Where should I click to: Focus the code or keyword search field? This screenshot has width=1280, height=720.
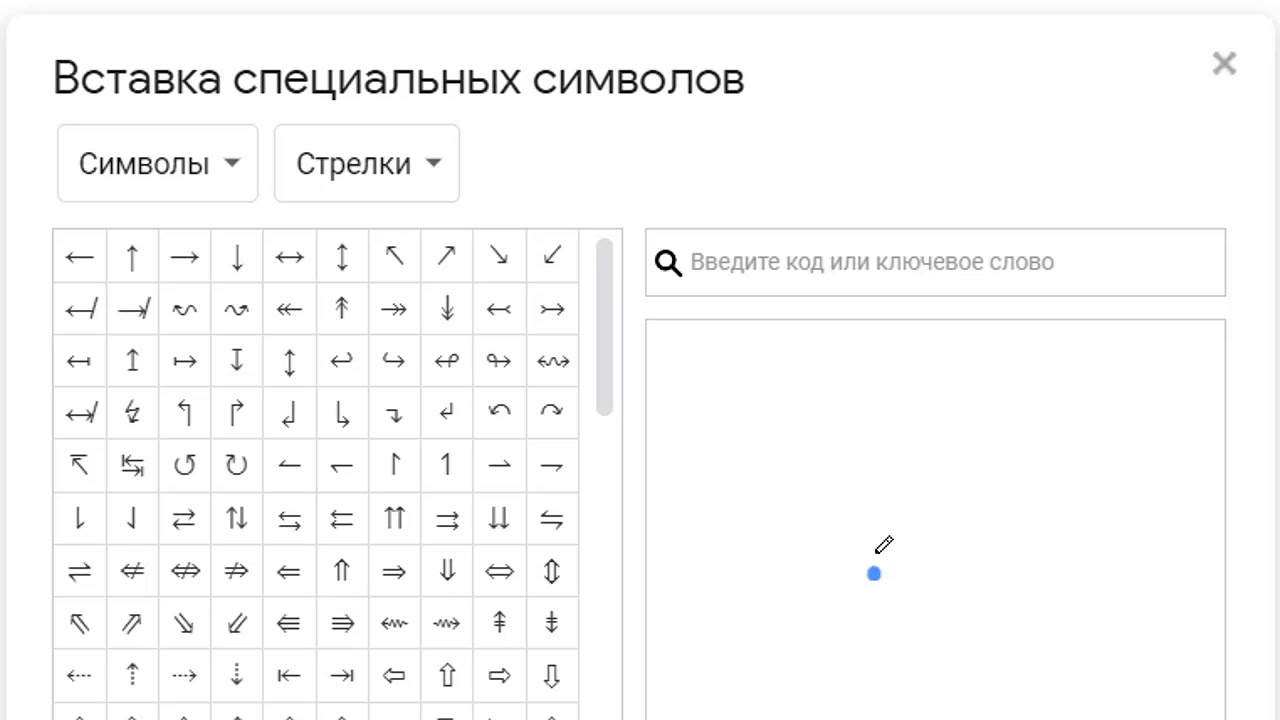click(935, 262)
